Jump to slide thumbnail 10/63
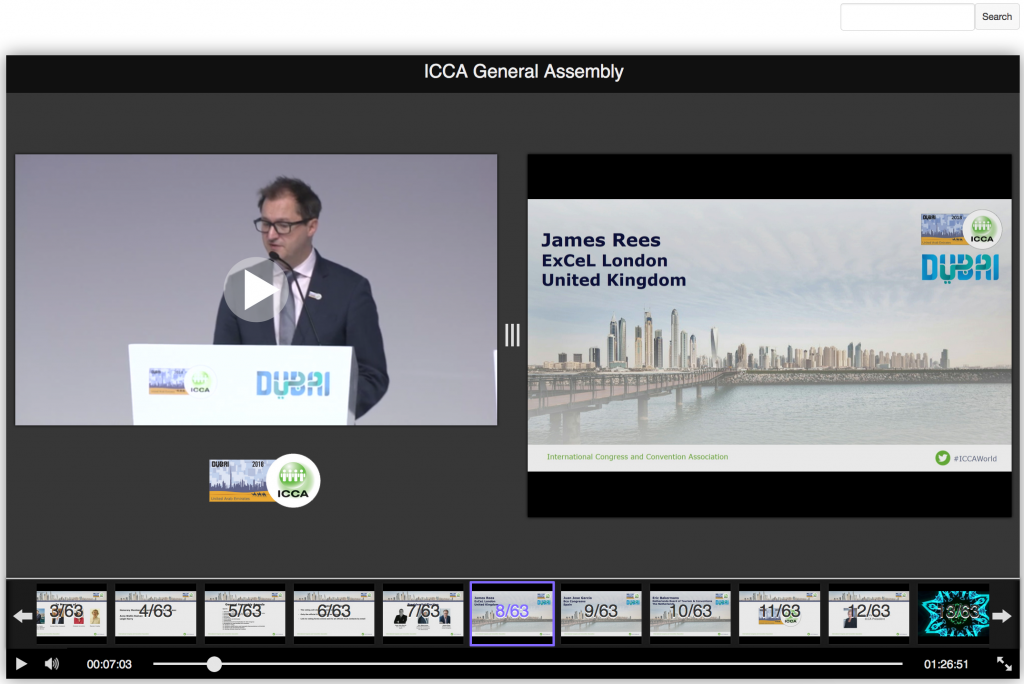Image resolution: width=1024 pixels, height=684 pixels. (690, 613)
